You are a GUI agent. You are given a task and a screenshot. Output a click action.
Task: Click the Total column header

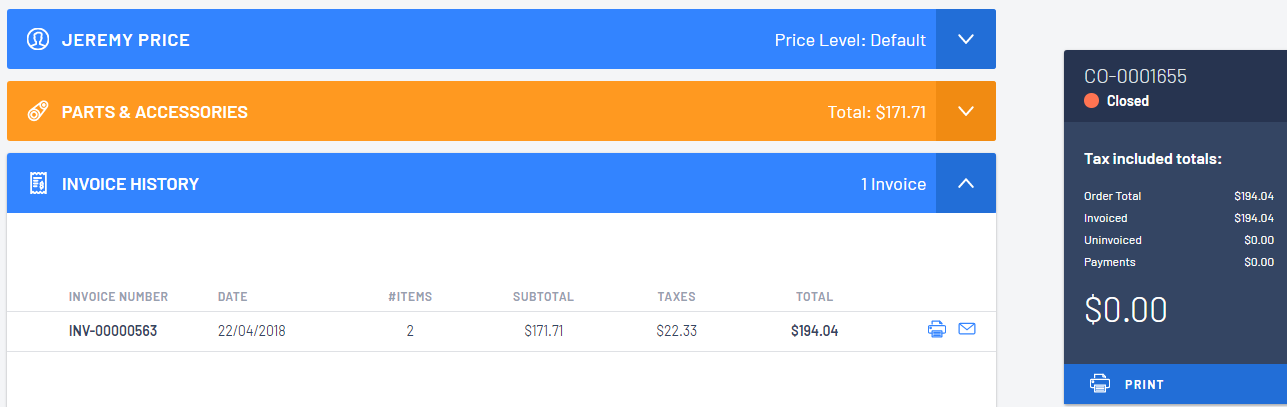[x=814, y=297]
